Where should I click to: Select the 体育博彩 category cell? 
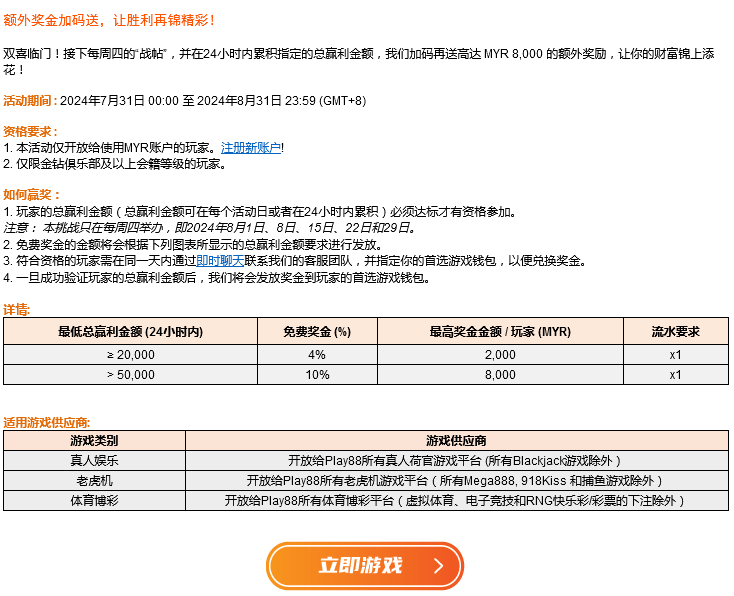[94, 500]
